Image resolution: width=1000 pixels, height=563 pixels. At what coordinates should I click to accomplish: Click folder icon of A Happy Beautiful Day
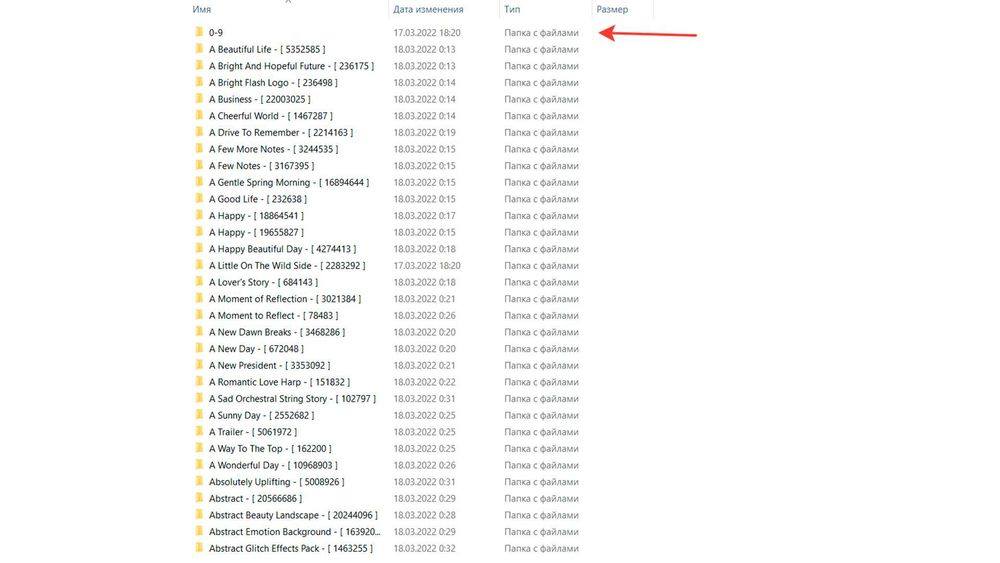coord(199,248)
